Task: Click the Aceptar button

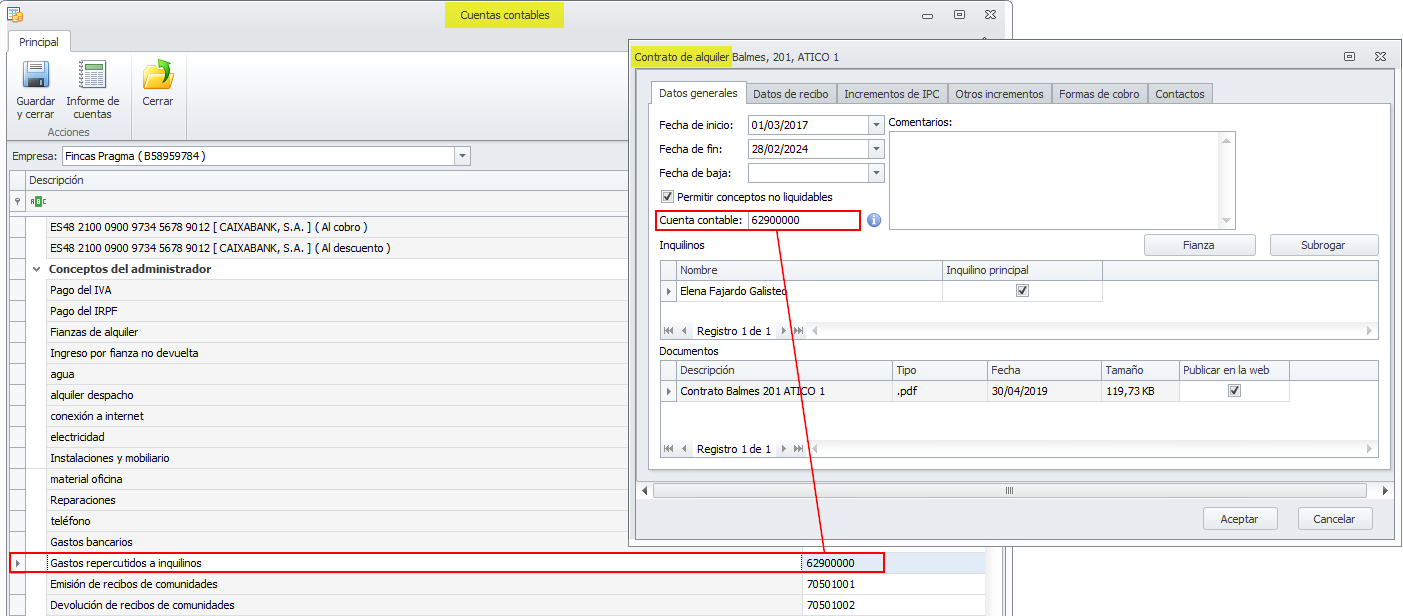Action: coord(1240,519)
